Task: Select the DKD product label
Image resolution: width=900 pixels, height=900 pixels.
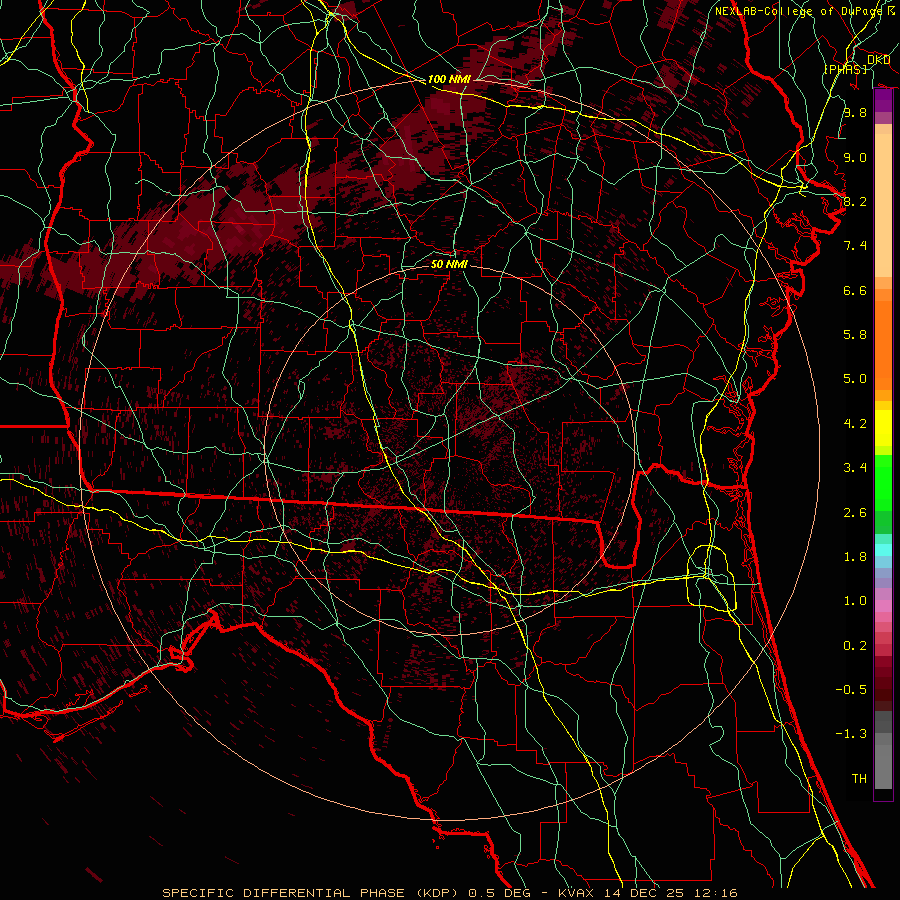Action: point(879,60)
